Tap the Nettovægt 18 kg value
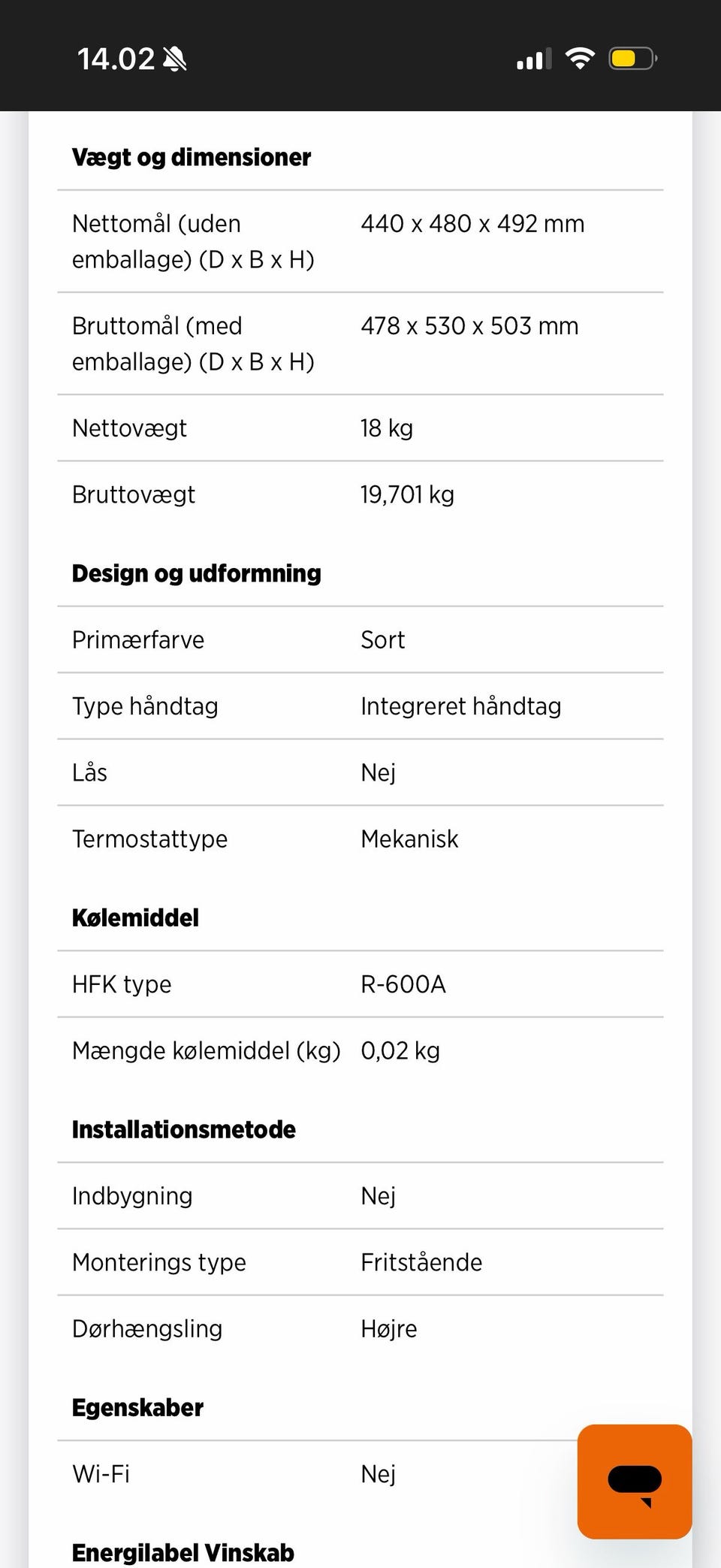Viewport: 721px width, 1568px height. click(387, 428)
